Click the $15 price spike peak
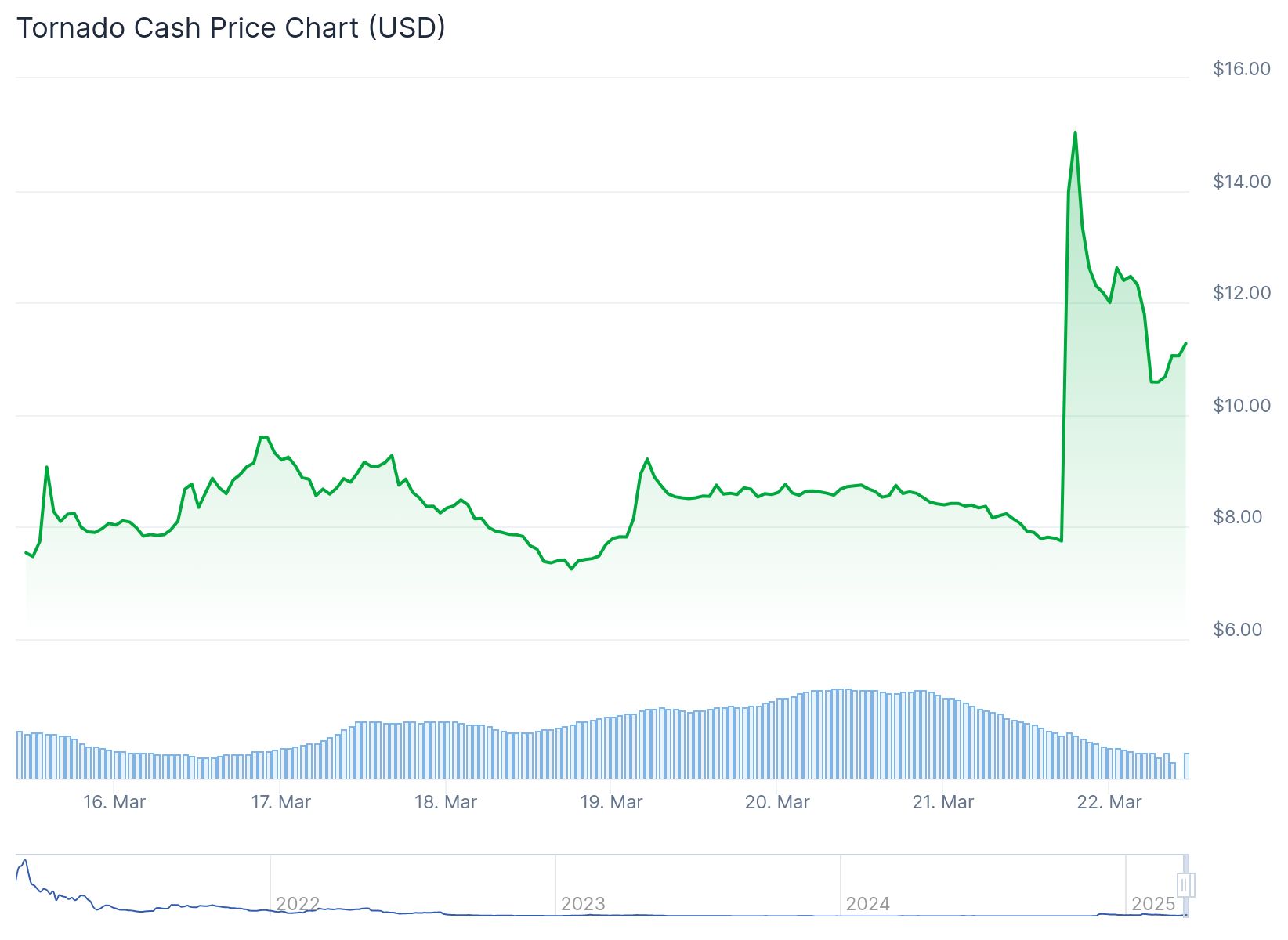 tap(1075, 132)
